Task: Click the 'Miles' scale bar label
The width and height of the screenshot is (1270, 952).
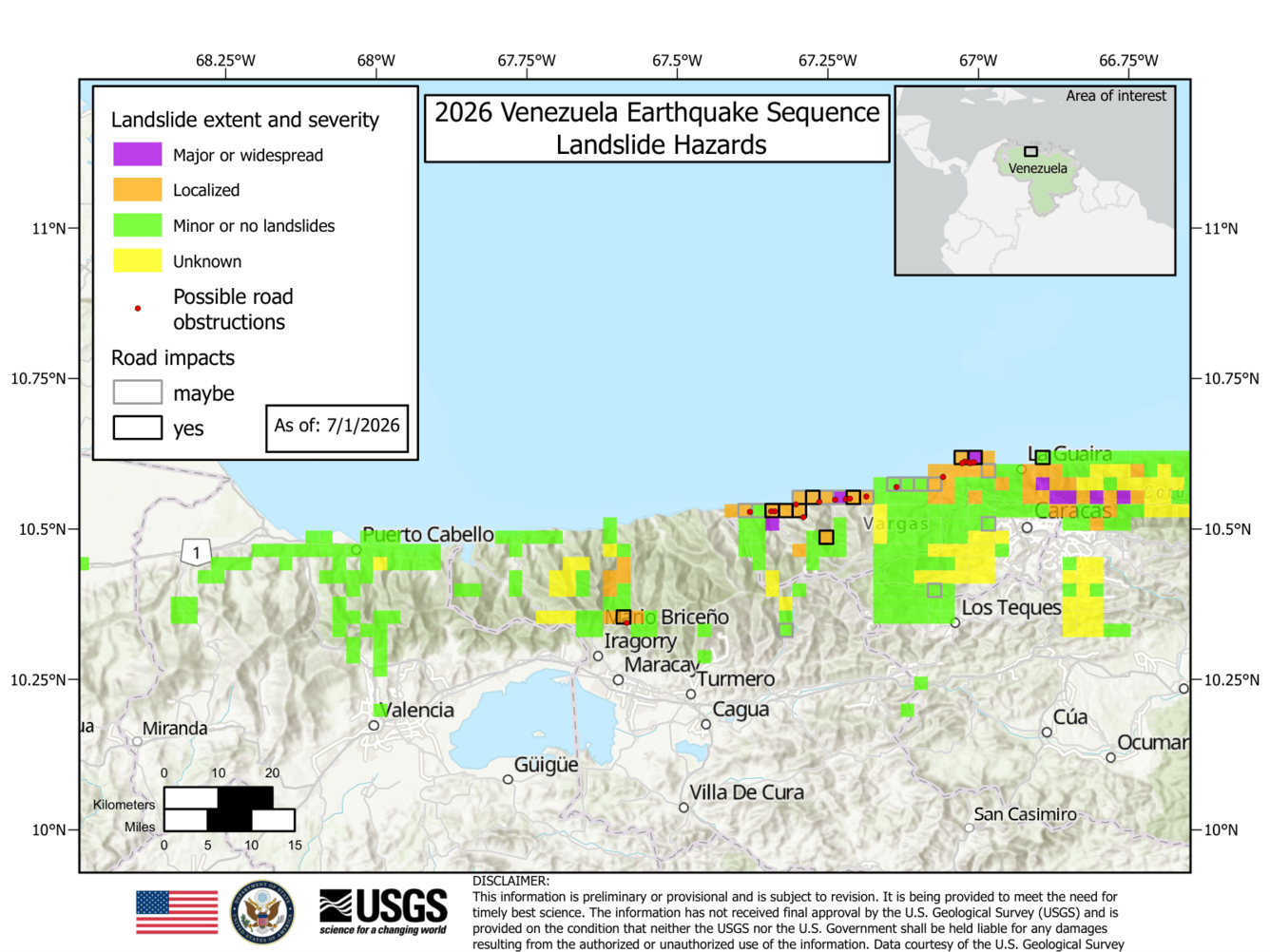Action: point(140,827)
